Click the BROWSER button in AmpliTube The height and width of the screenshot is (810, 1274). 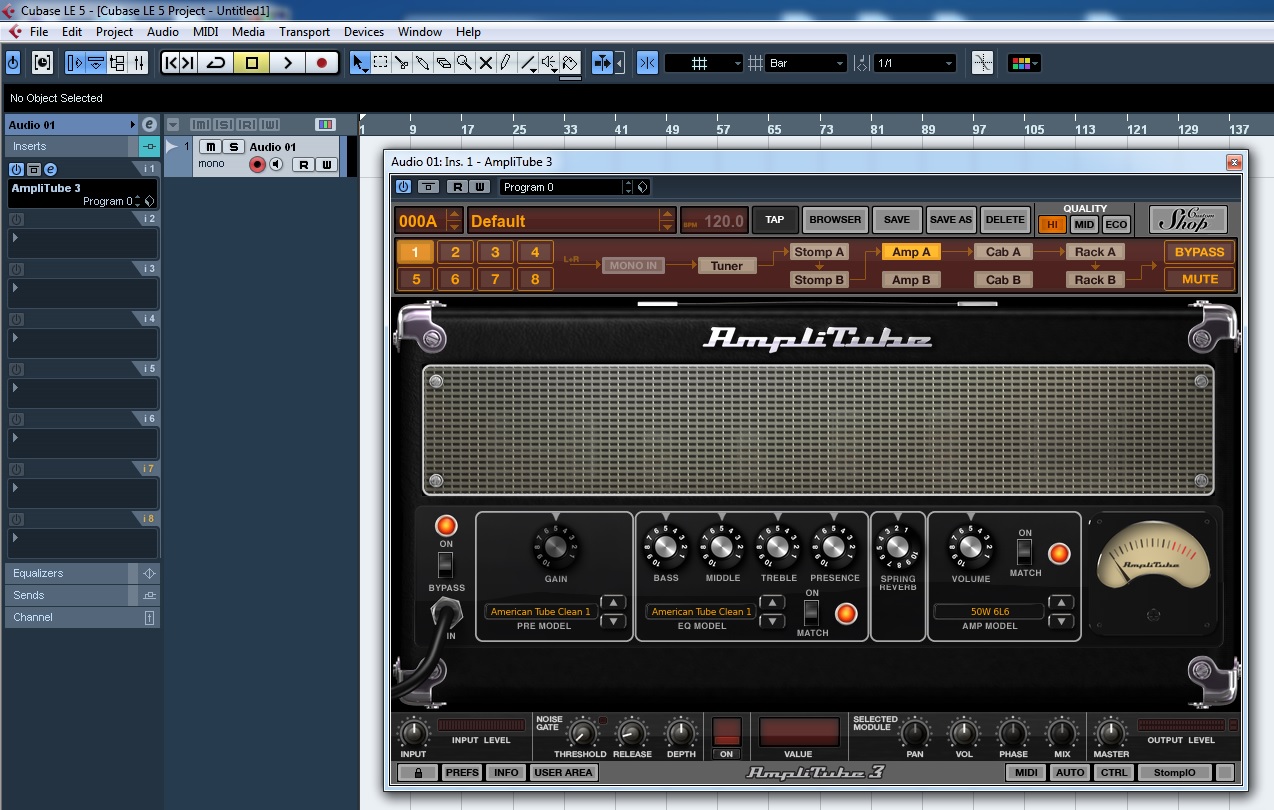click(834, 220)
